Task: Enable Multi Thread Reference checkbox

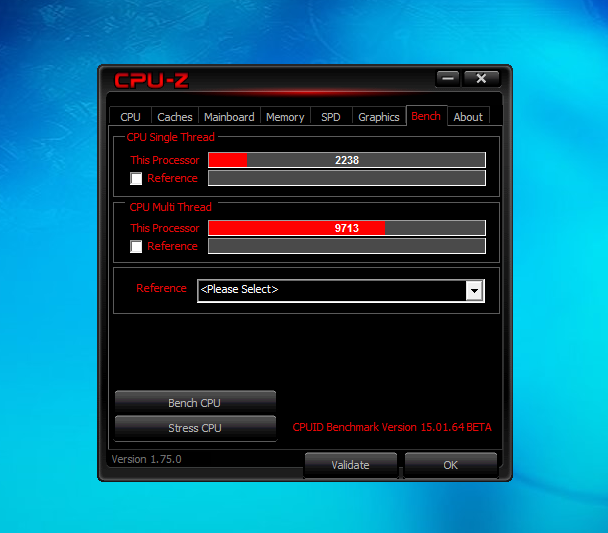Action: 136,247
